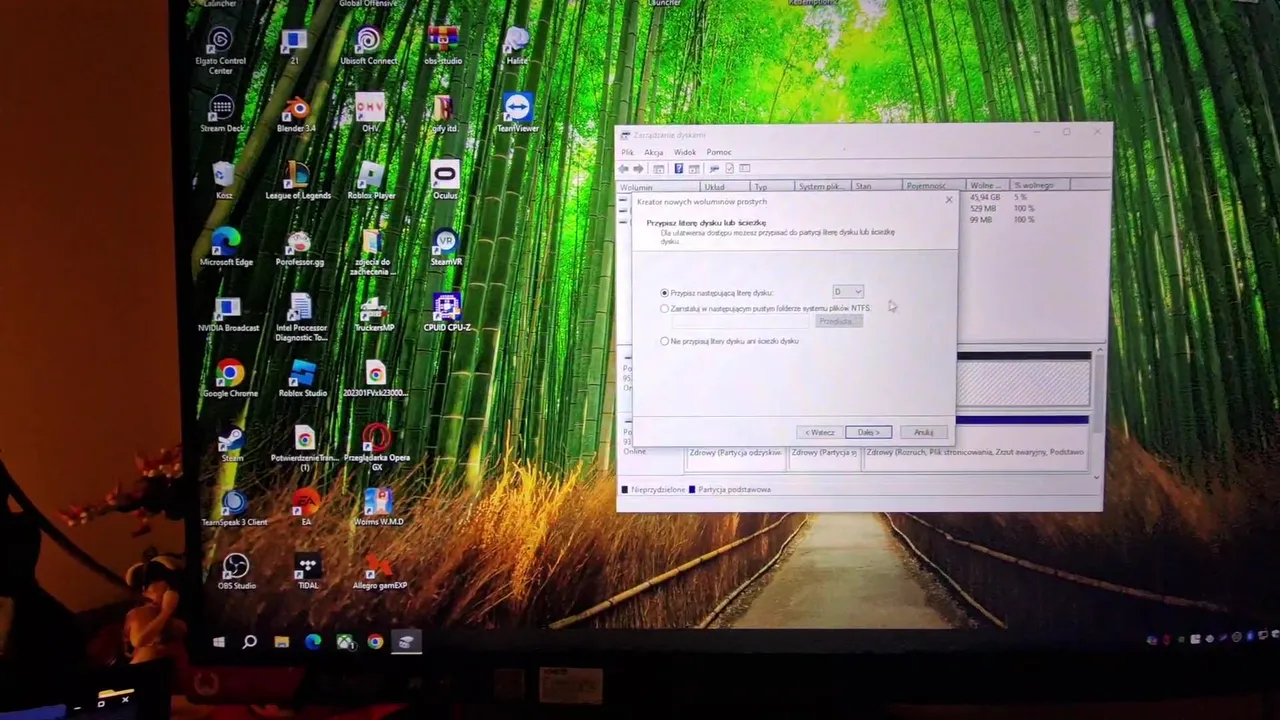1280x720 pixels.
Task: Launch the SteamVR desktop icon
Action: (446, 248)
